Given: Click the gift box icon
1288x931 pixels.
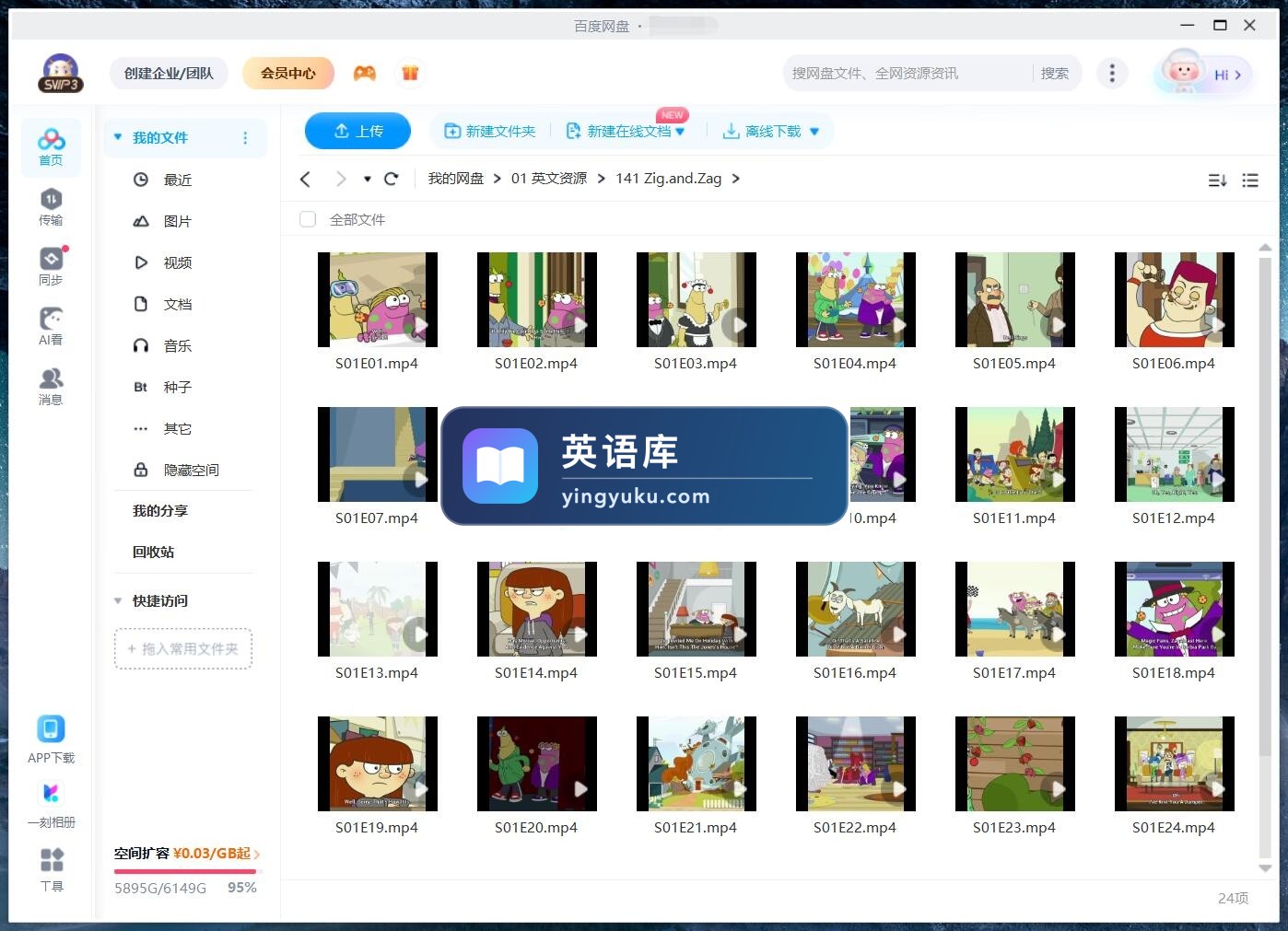Looking at the screenshot, I should 411,73.
